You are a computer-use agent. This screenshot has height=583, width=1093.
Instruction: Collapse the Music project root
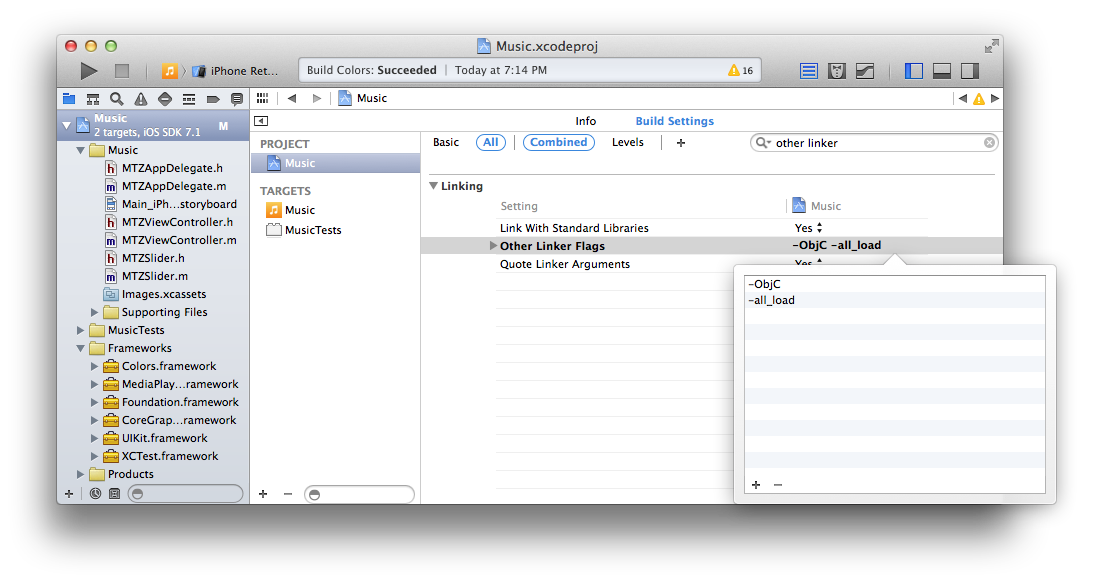coord(66,126)
